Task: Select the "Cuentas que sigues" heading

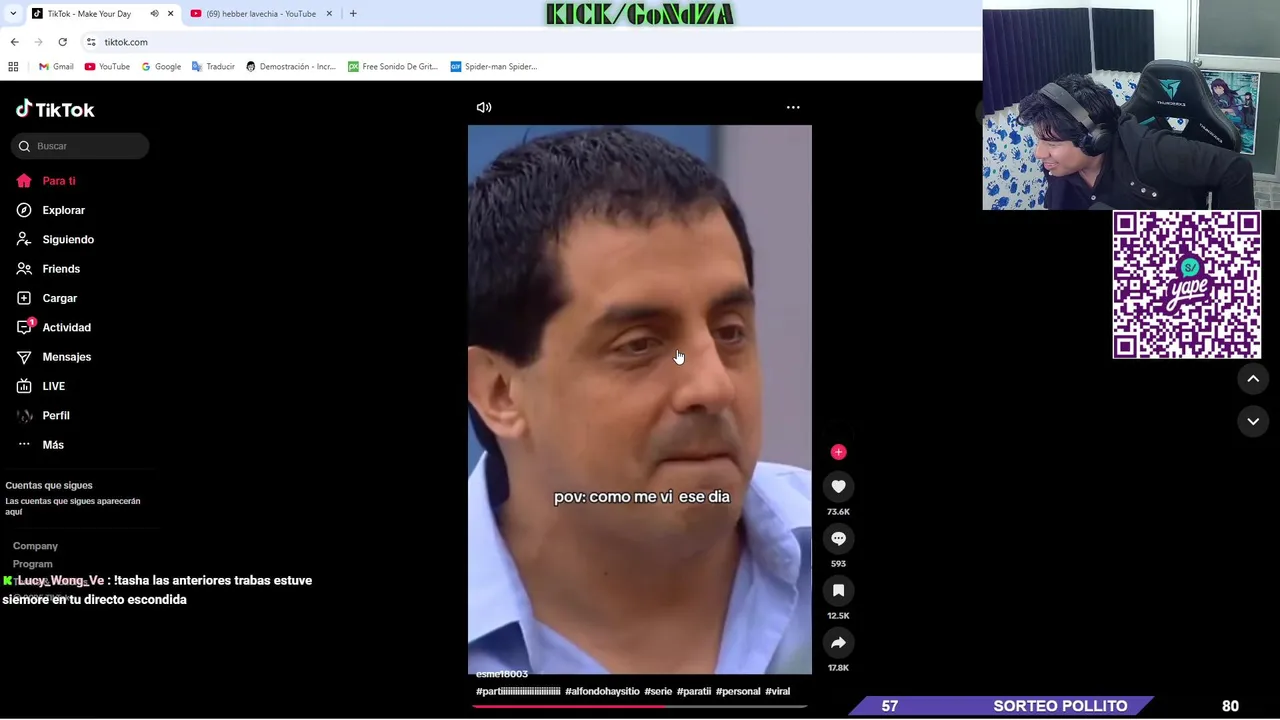Action: pos(49,485)
